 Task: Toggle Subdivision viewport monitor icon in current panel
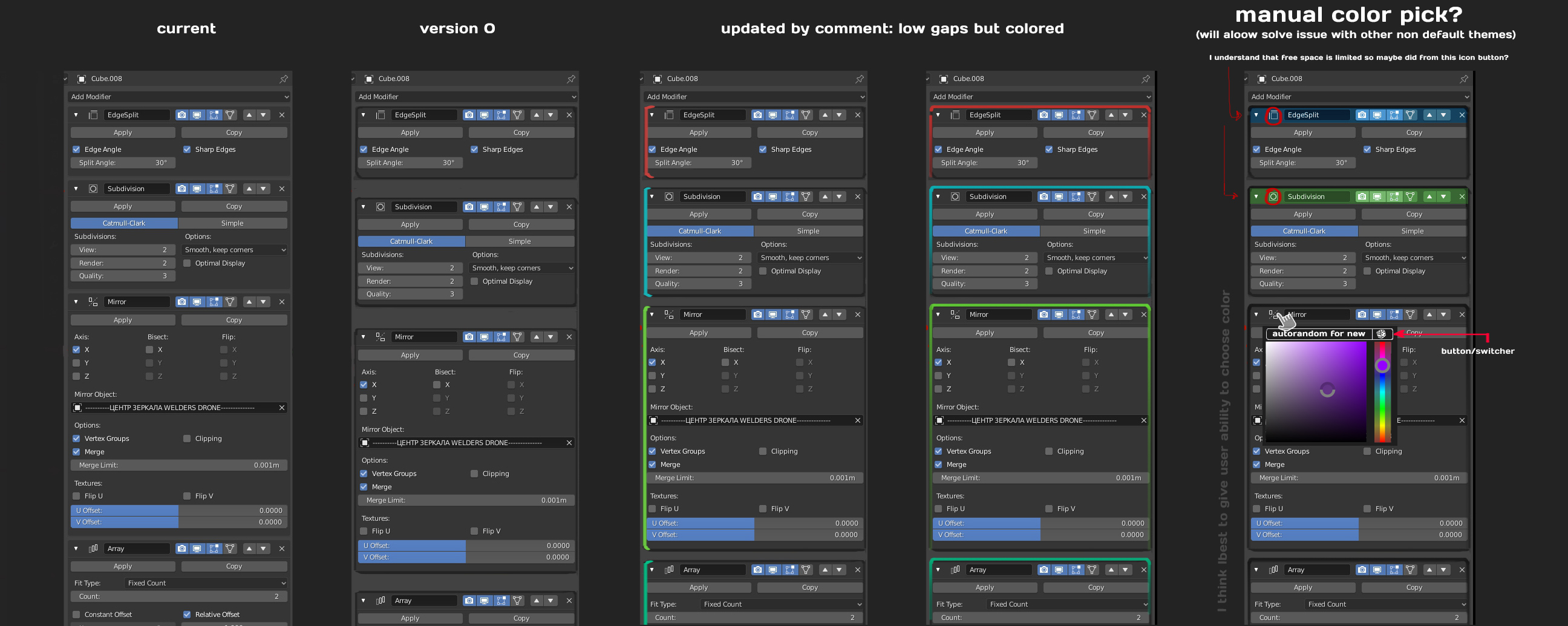[197, 189]
